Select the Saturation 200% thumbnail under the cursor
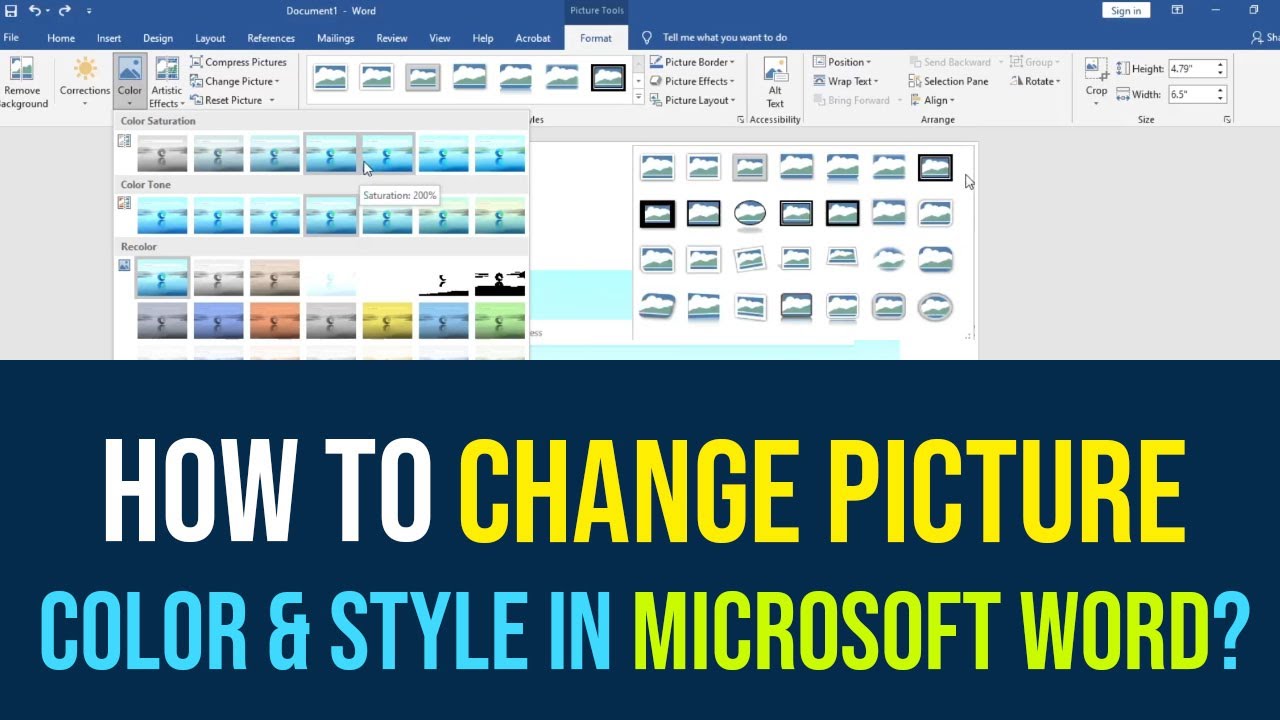Screen dimensions: 1280x720 point(387,154)
